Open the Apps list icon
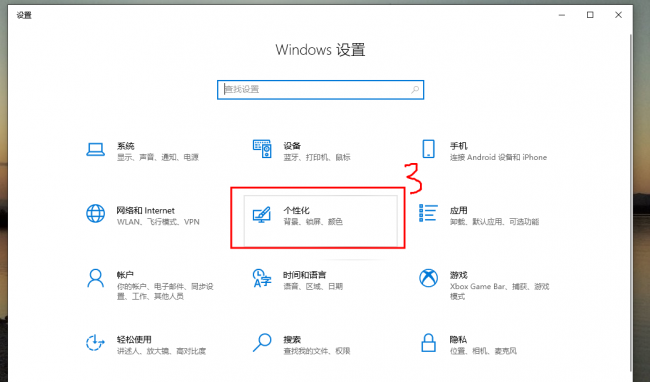Viewport: 650px width, 382px height. 428,213
